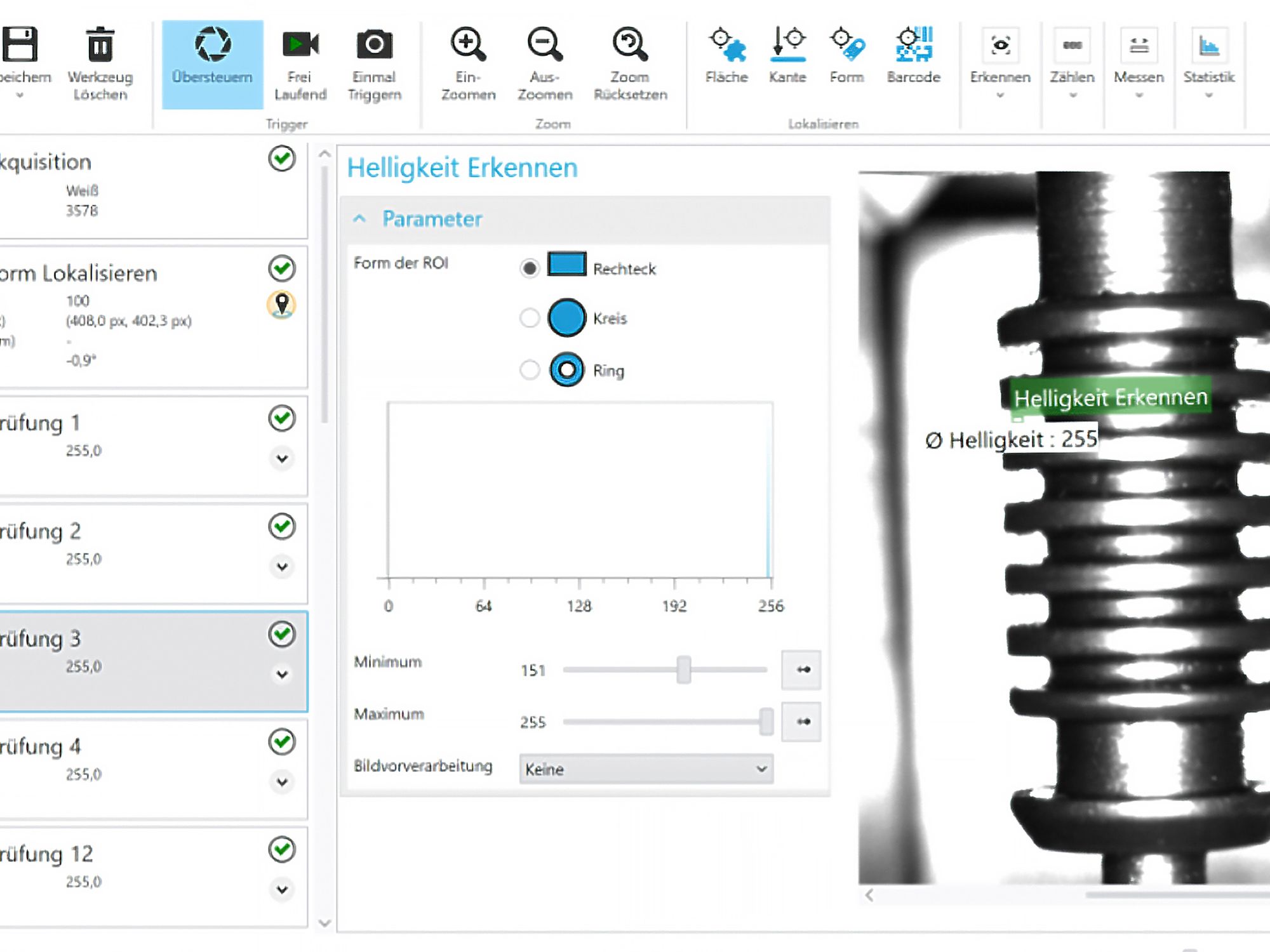
Task: Select the Ring ROI radio button
Action: 529,369
